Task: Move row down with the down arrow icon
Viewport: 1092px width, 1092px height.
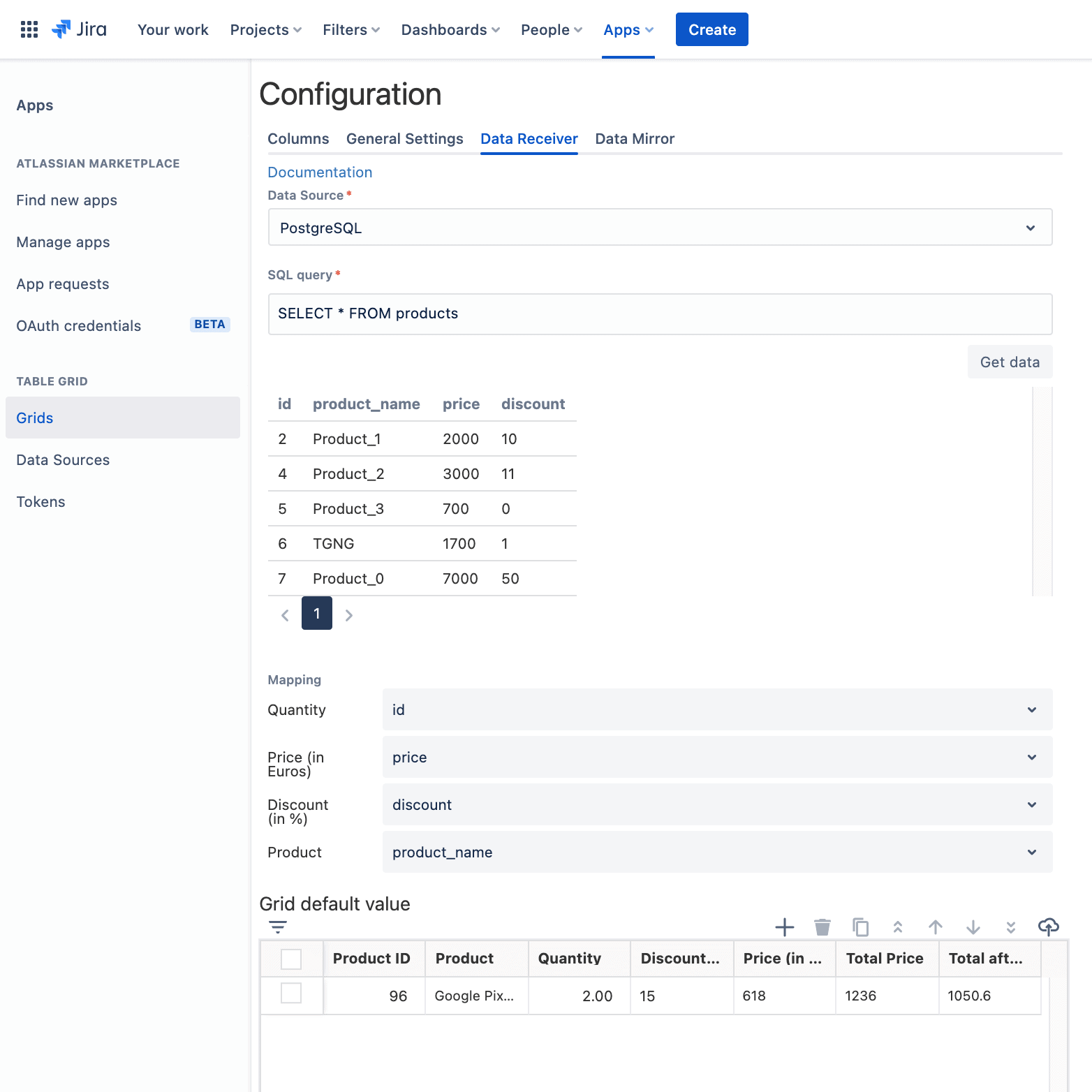Action: pyautogui.click(x=973, y=927)
